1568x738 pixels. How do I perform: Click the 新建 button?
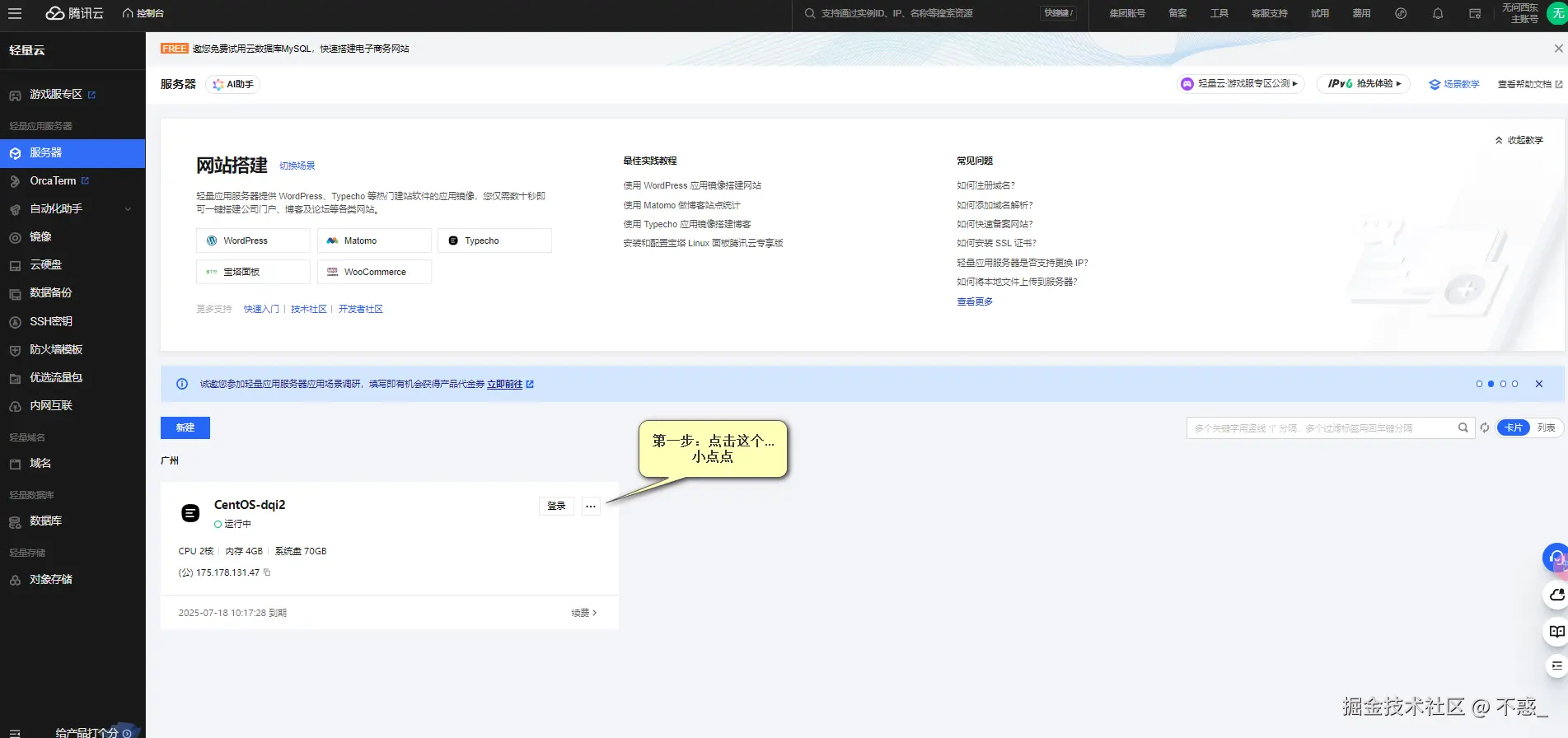(x=185, y=428)
